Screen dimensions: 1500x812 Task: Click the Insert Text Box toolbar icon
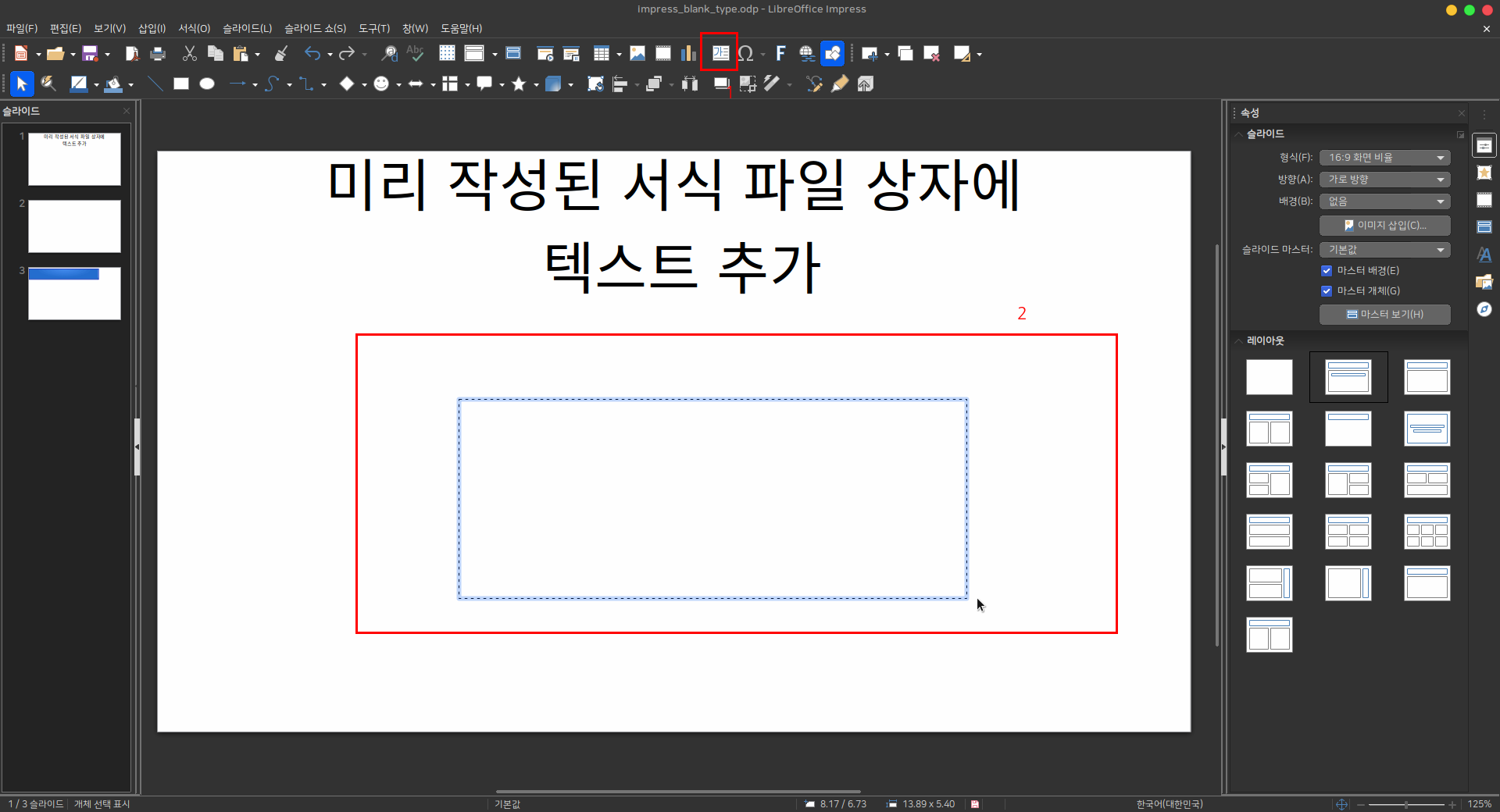[720, 53]
